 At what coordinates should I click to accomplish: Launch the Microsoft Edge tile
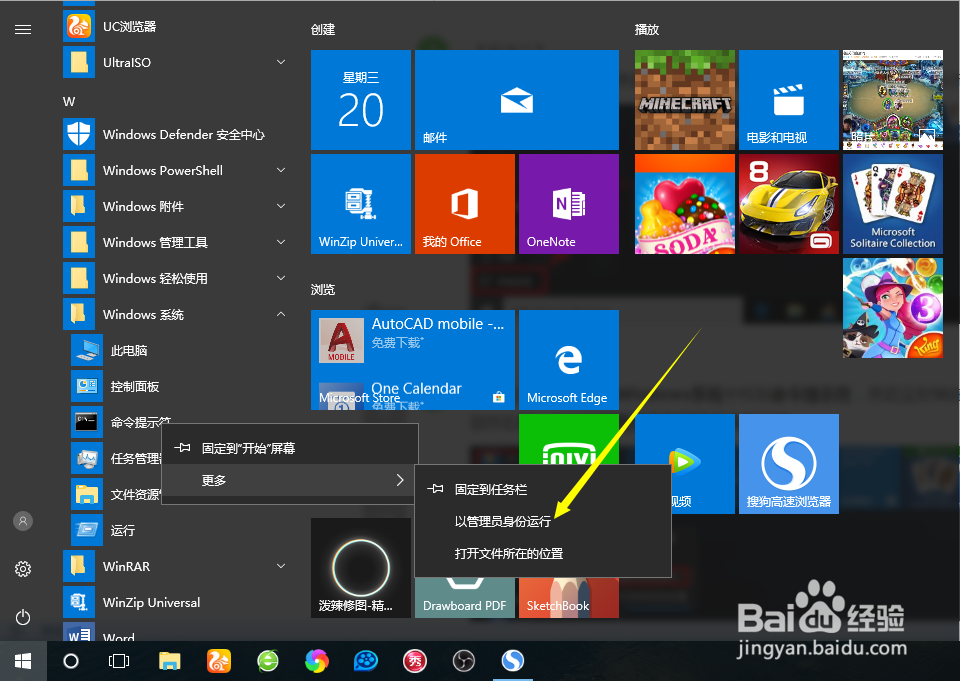569,359
